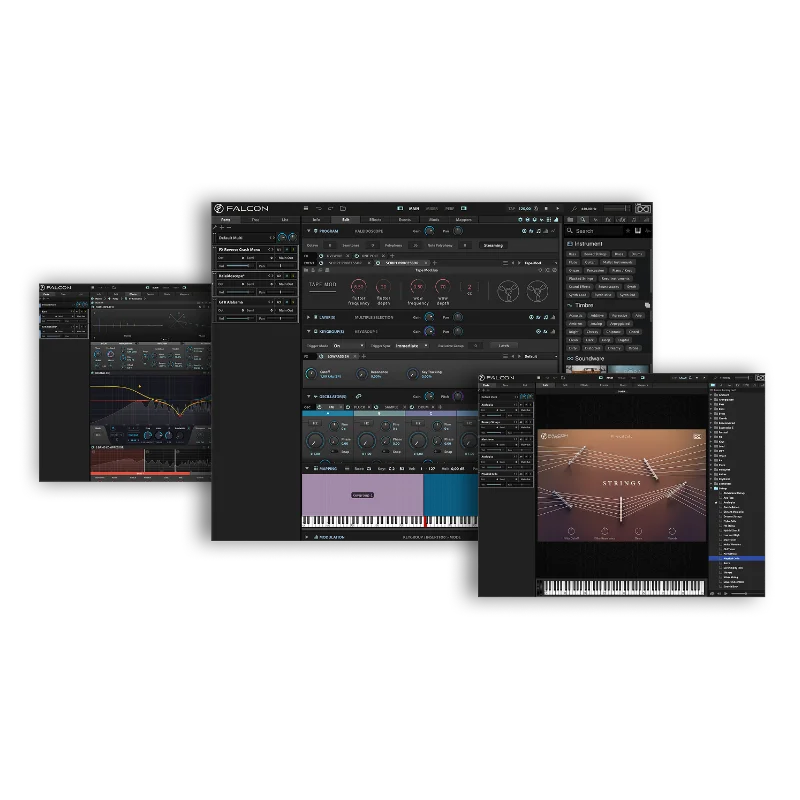Image resolution: width=800 pixels, height=800 pixels.
Task: Select the Tree tab in center Falcon window
Action: [x=255, y=219]
